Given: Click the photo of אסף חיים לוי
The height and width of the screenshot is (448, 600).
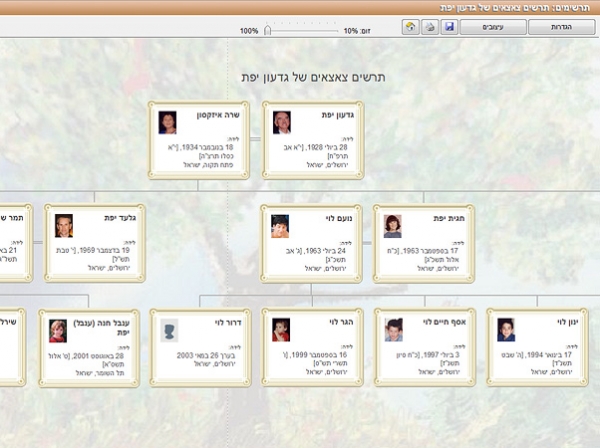Looking at the screenshot, I should (x=394, y=330).
